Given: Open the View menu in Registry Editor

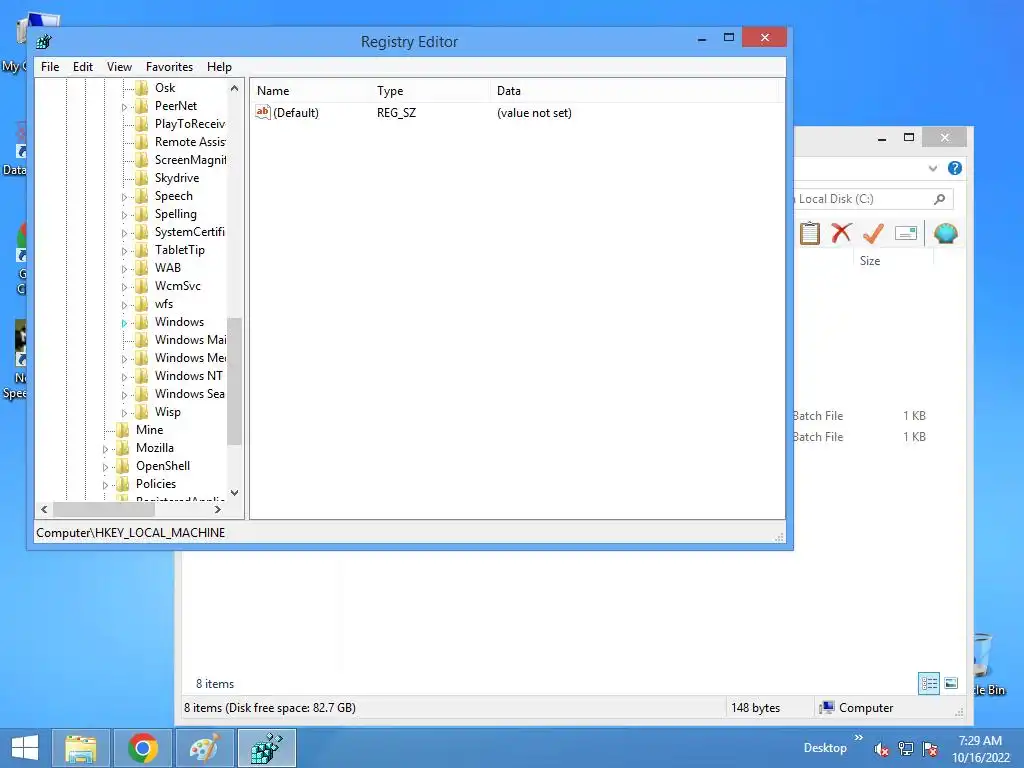Looking at the screenshot, I should coord(120,67).
